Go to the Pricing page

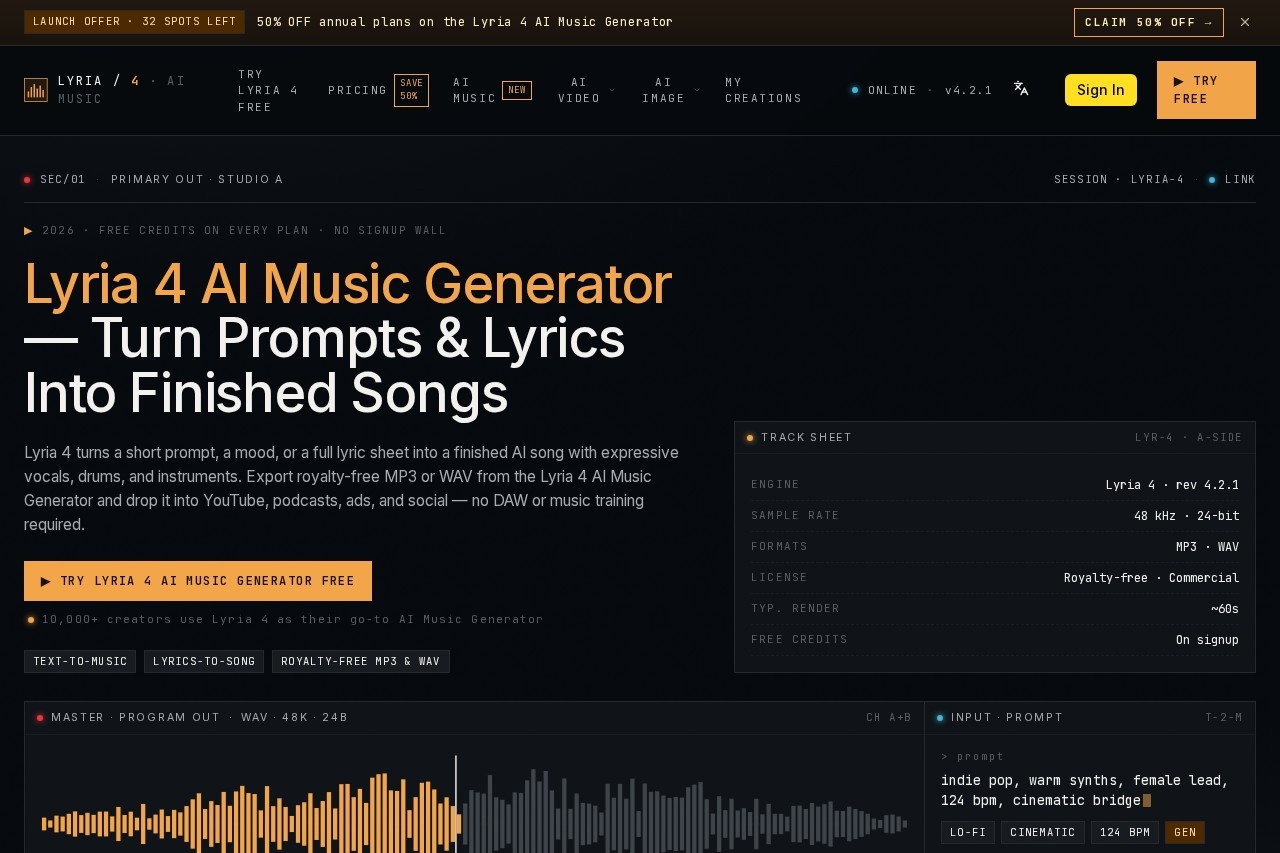[x=357, y=90]
